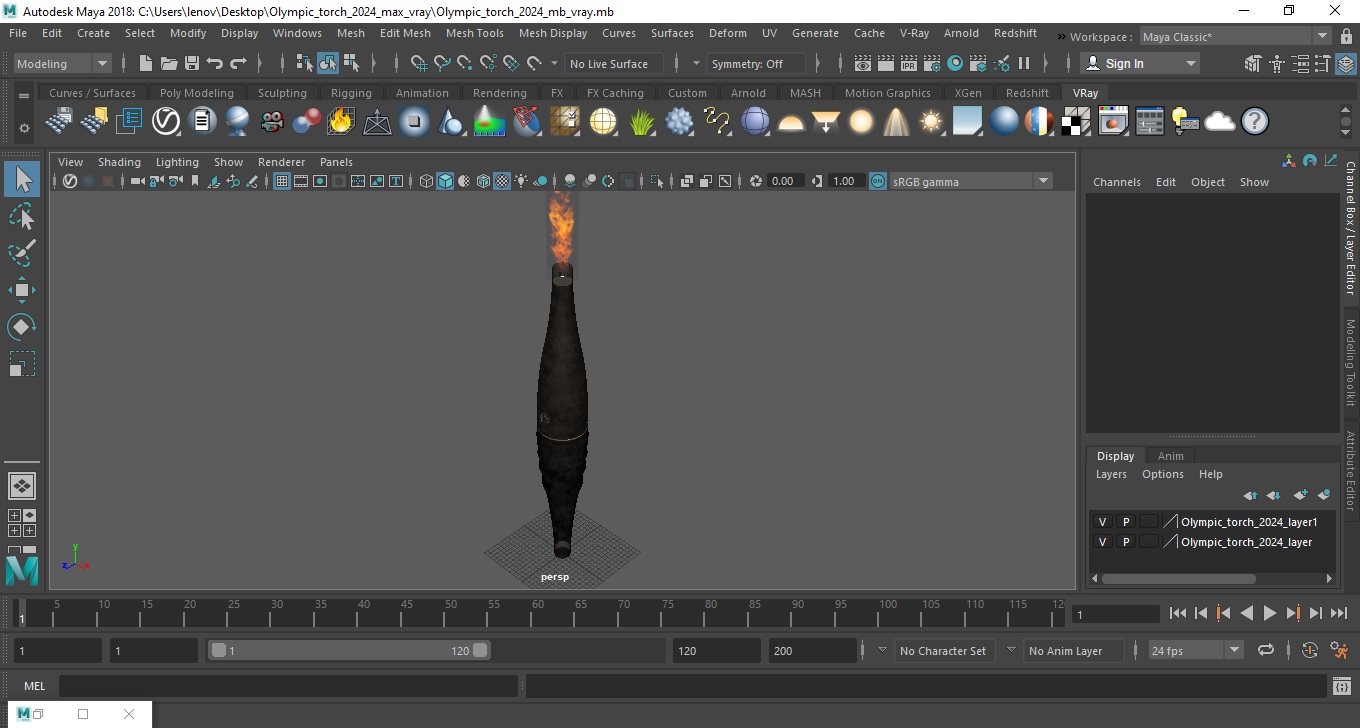Viewport: 1360px width, 728px height.
Task: Open the Attribute Editor side tab
Action: point(1350,471)
